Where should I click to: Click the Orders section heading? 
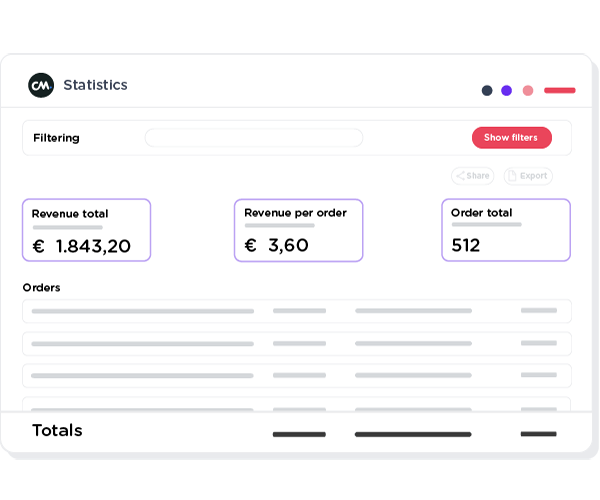pyautogui.click(x=41, y=288)
